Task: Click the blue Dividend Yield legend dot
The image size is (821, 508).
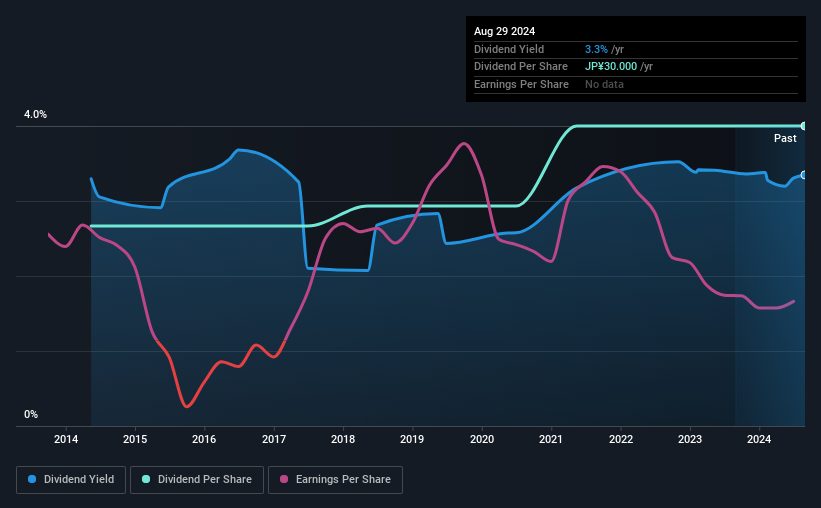Action: (x=32, y=479)
